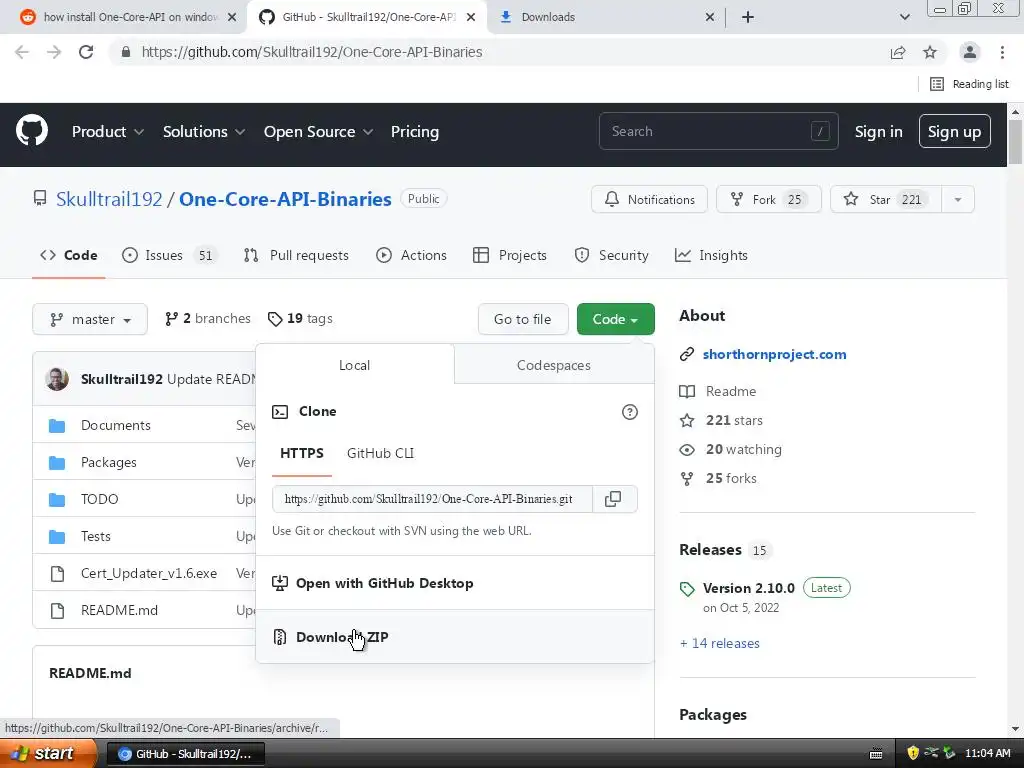Click the Cert_Updater_v1.6.exe file icon
Screen dimensions: 1024x768
pyautogui.click(x=57, y=573)
